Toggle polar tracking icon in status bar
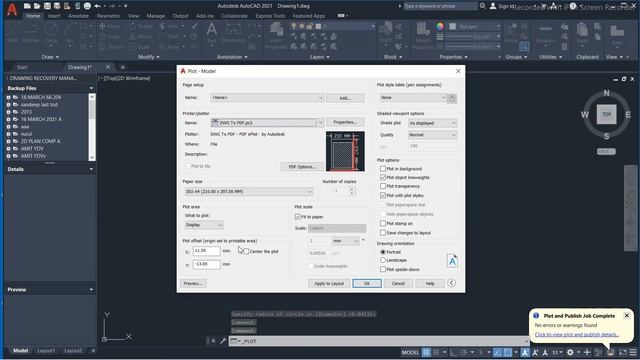This screenshot has height=360, width=640. pyautogui.click(x=464, y=352)
